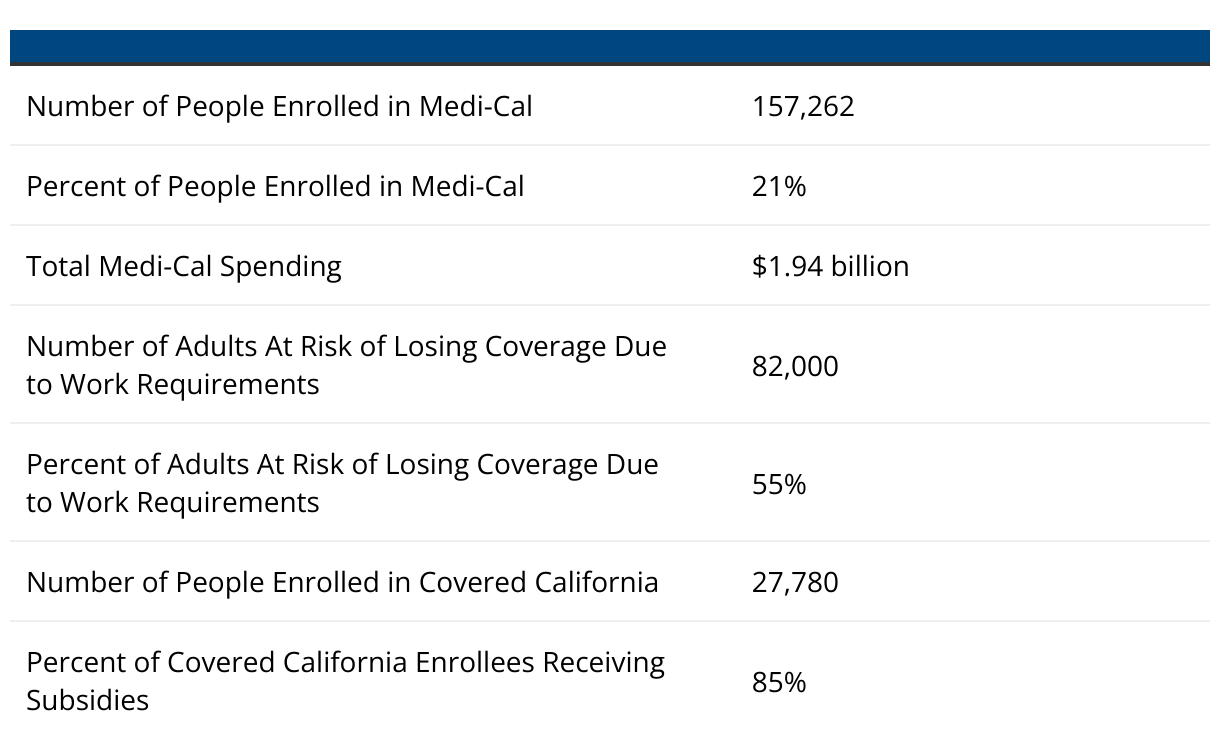Click the 55% value

779,484
